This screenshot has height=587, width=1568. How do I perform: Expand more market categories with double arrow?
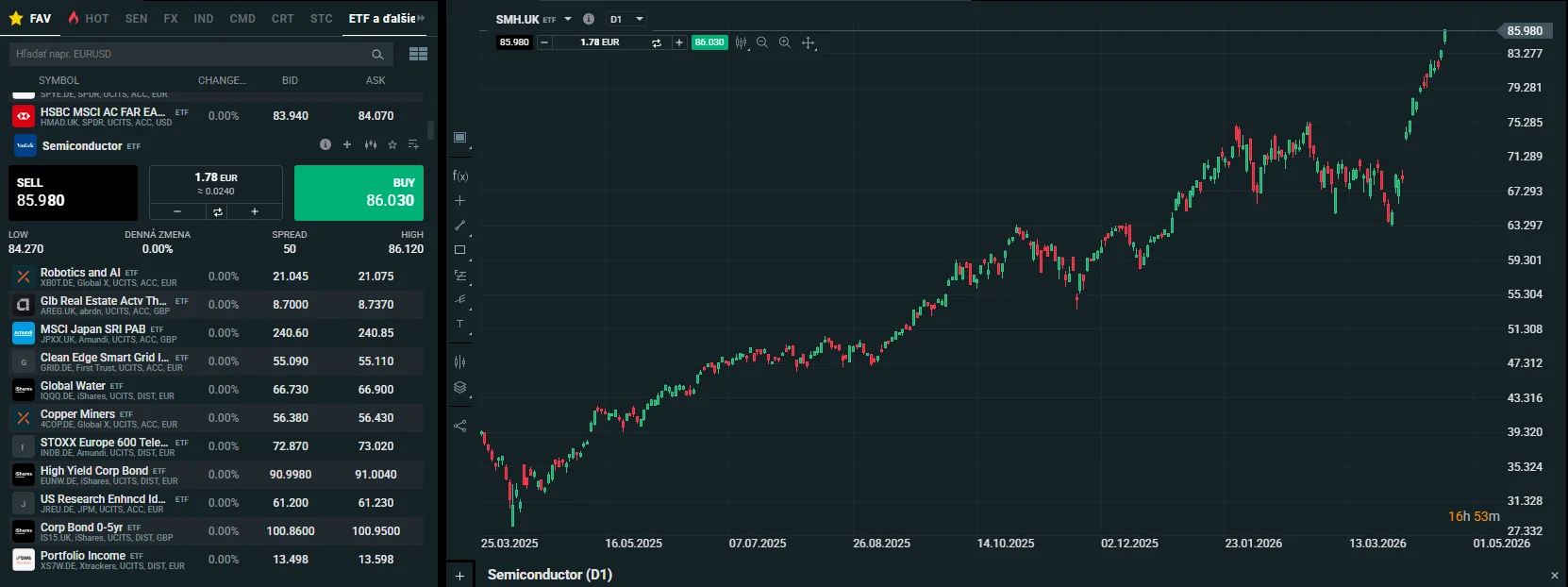(421, 18)
